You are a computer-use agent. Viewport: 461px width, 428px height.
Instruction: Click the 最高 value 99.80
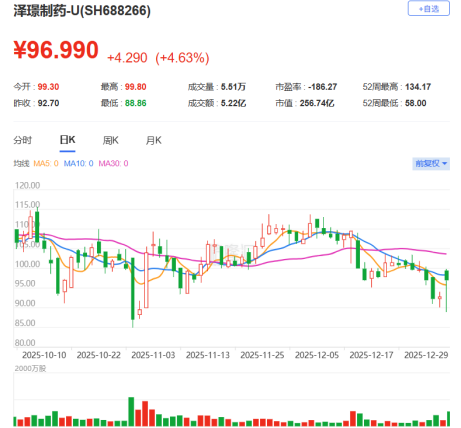click(136, 87)
